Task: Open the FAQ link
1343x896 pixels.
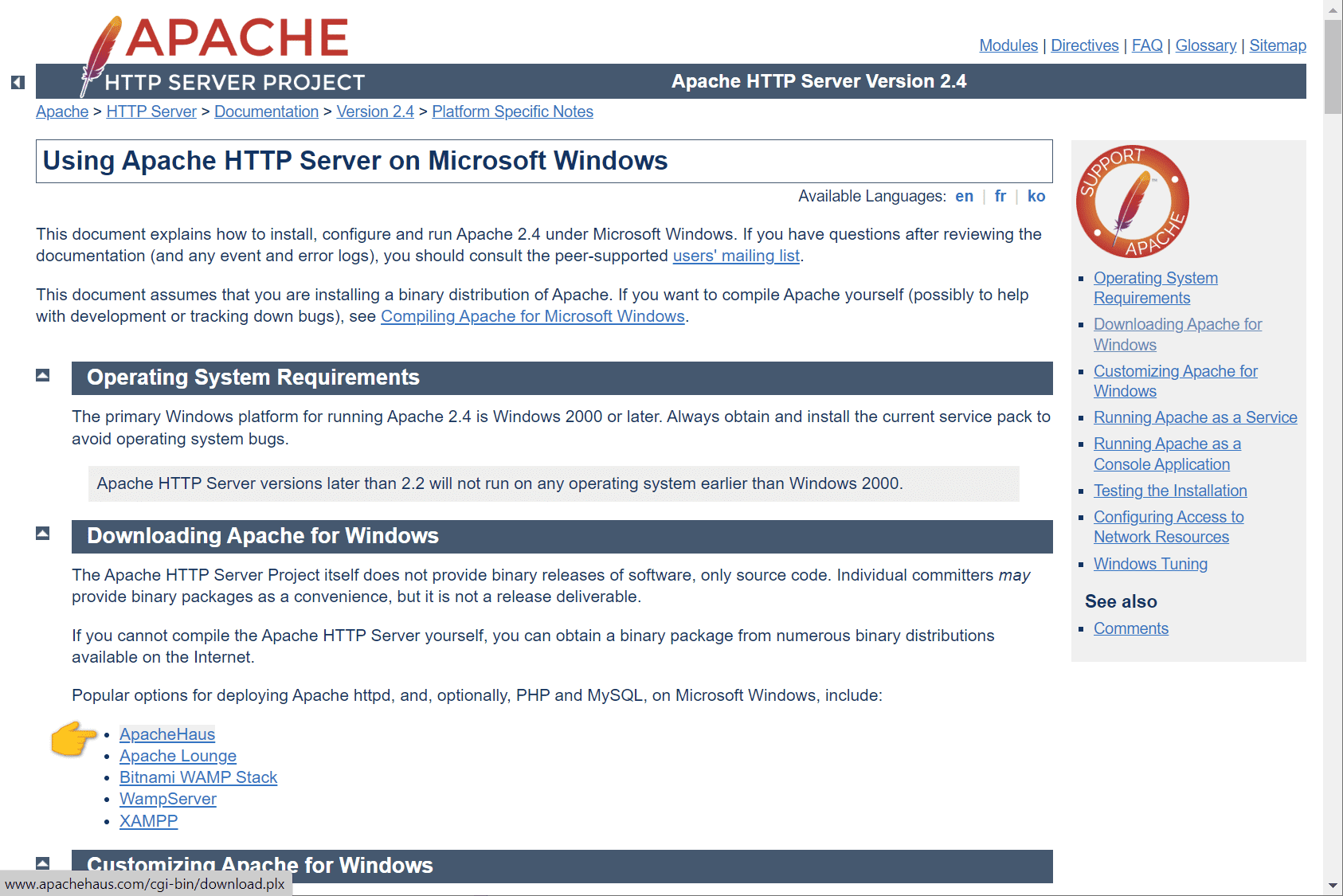Action: (x=1147, y=45)
